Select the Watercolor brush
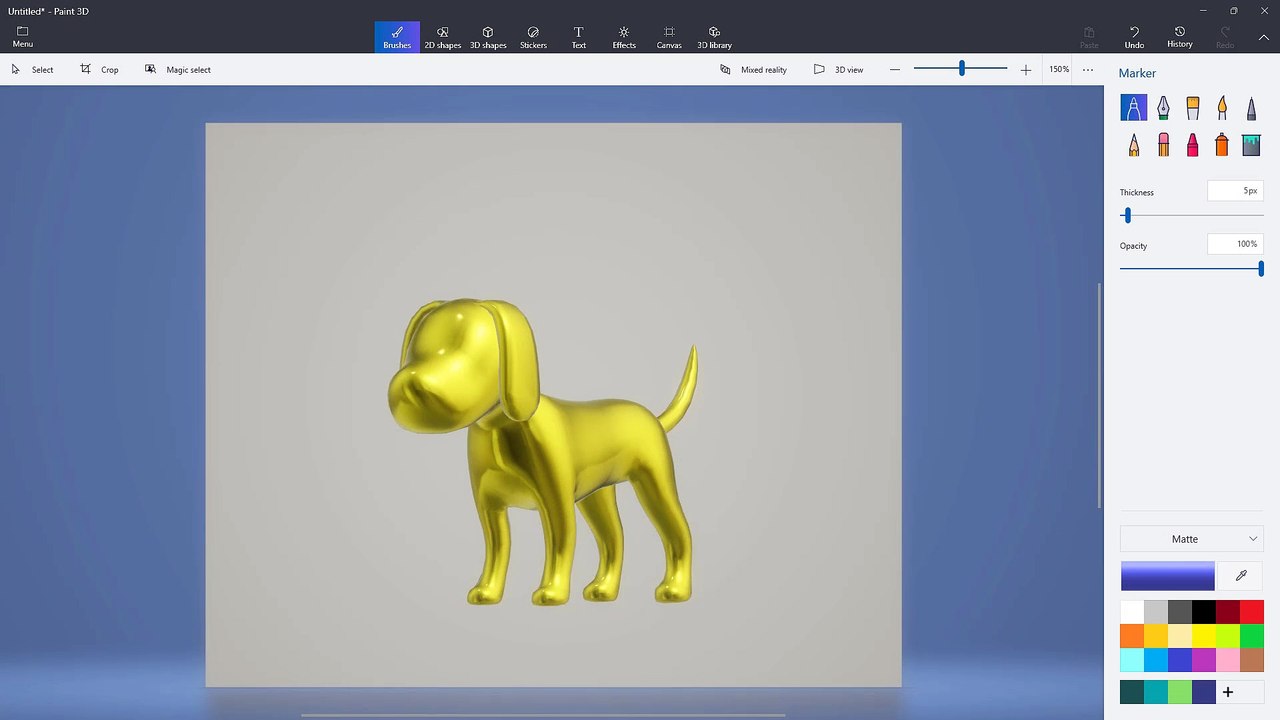The height and width of the screenshot is (720, 1280). coord(1221,107)
